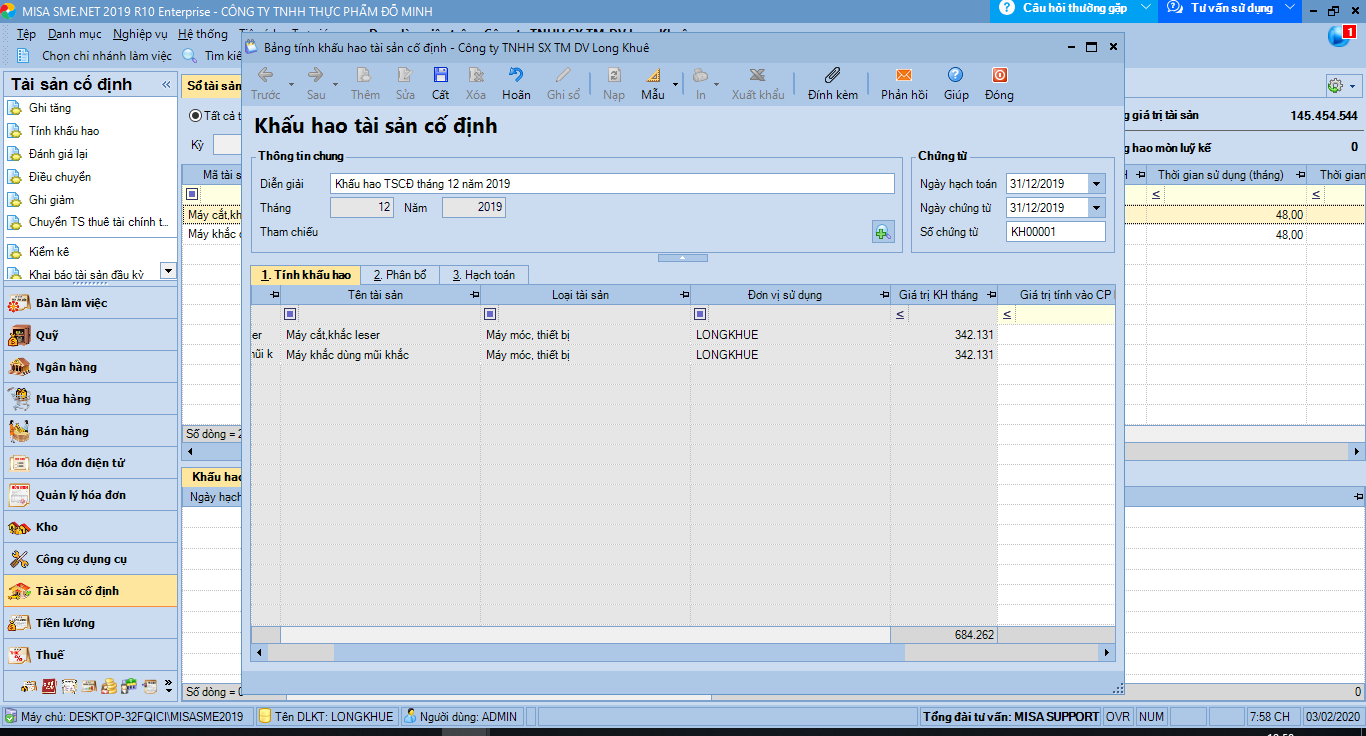This screenshot has width=1366, height=736.
Task: Open the notification globe with red badge
Action: point(1340,37)
